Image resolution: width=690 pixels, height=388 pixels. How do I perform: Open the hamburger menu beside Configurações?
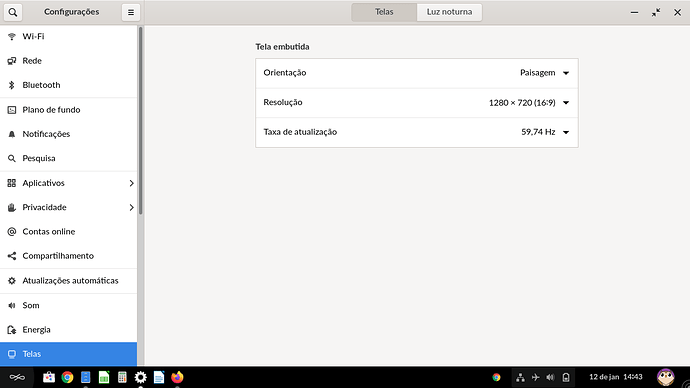pyautogui.click(x=131, y=12)
